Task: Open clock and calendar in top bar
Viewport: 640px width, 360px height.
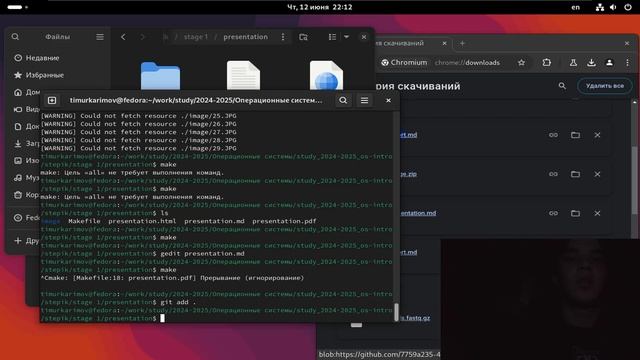Action: (320, 7)
